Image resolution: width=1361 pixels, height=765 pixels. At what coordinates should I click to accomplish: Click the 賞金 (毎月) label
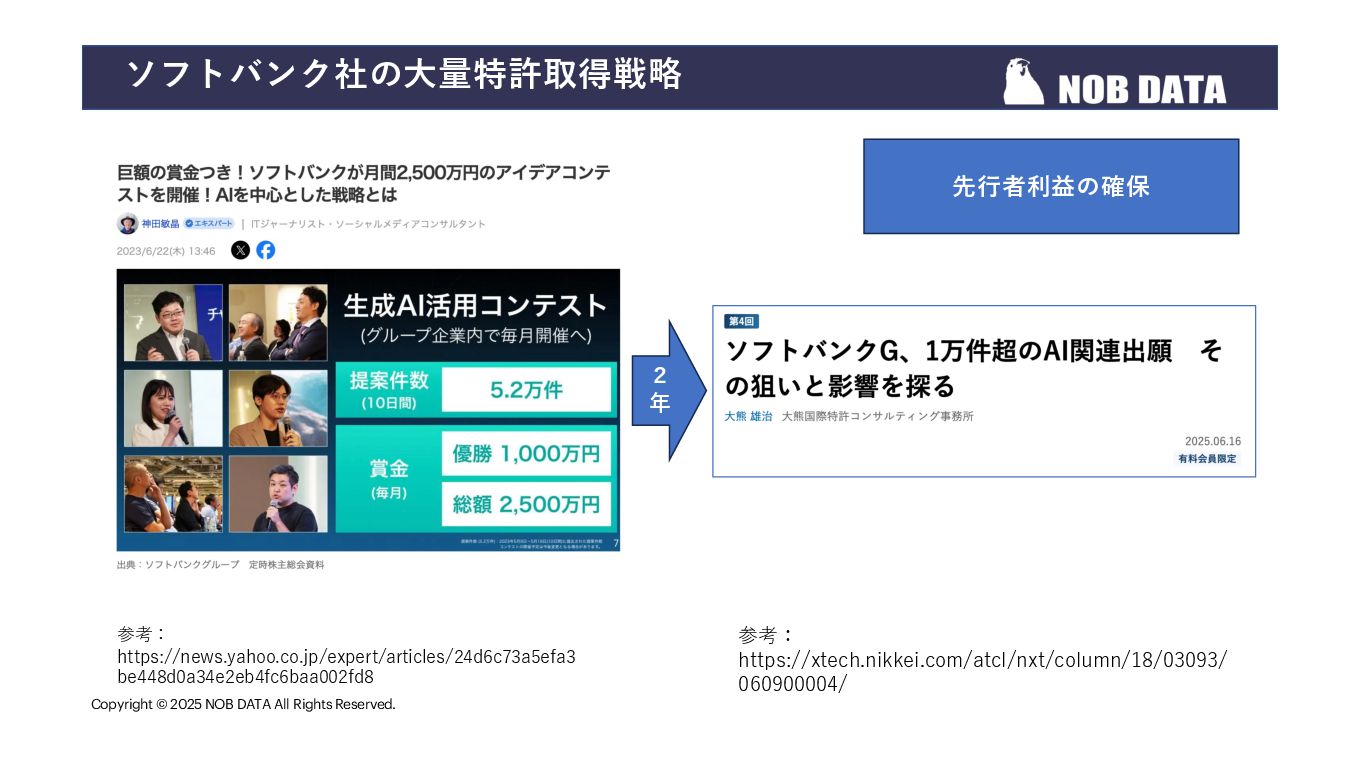[x=387, y=479]
